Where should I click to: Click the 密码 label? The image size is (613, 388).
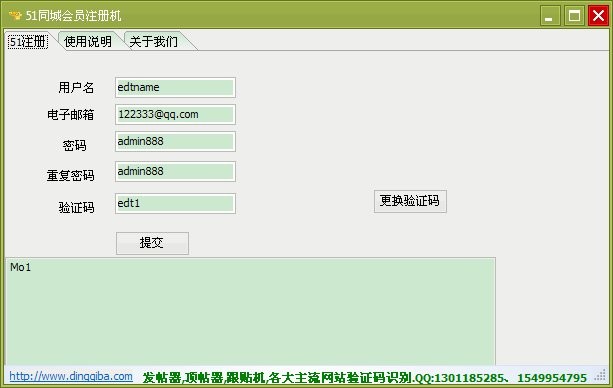(74, 146)
